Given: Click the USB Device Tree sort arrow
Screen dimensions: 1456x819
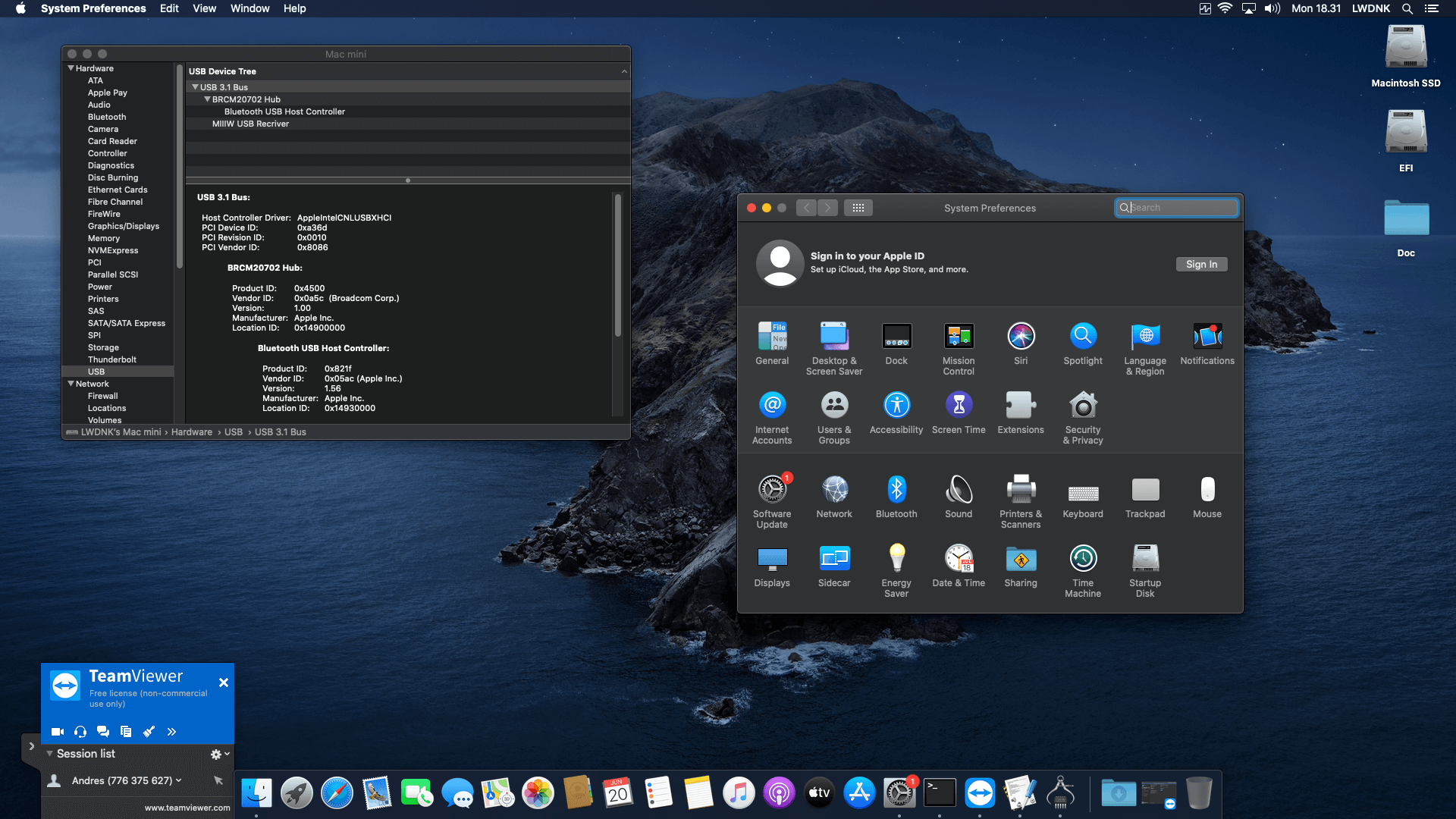Looking at the screenshot, I should (x=624, y=71).
